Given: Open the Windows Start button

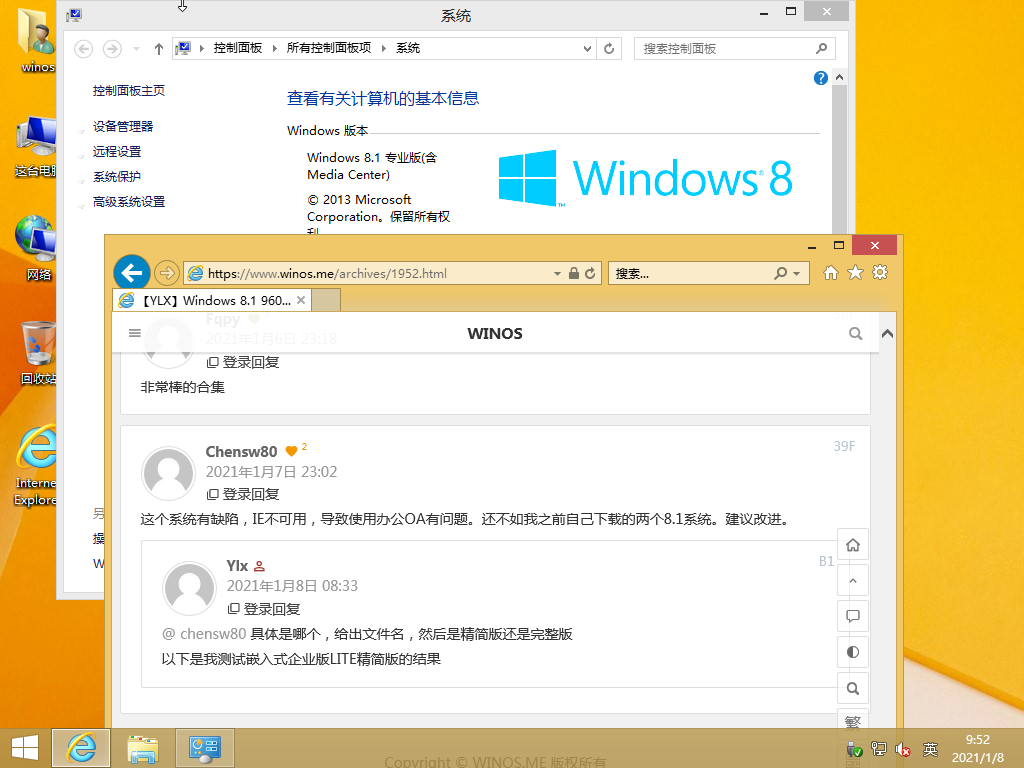Looking at the screenshot, I should pos(25,748).
